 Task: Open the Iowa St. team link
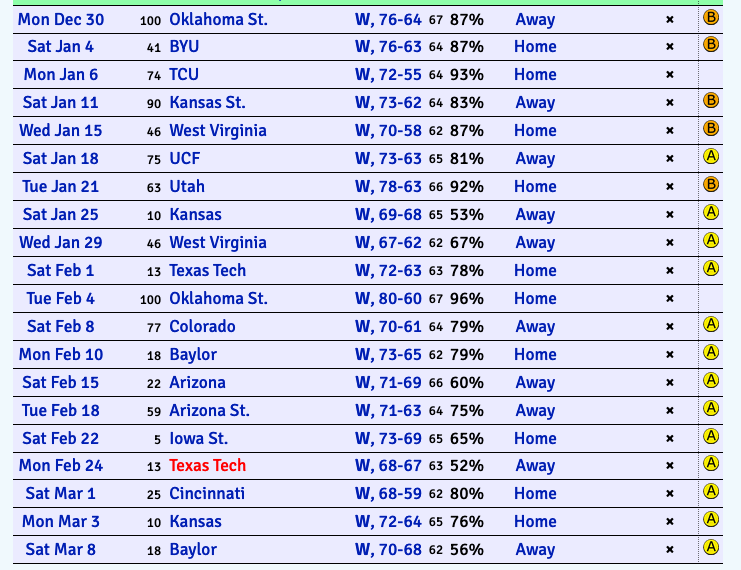[x=198, y=438]
